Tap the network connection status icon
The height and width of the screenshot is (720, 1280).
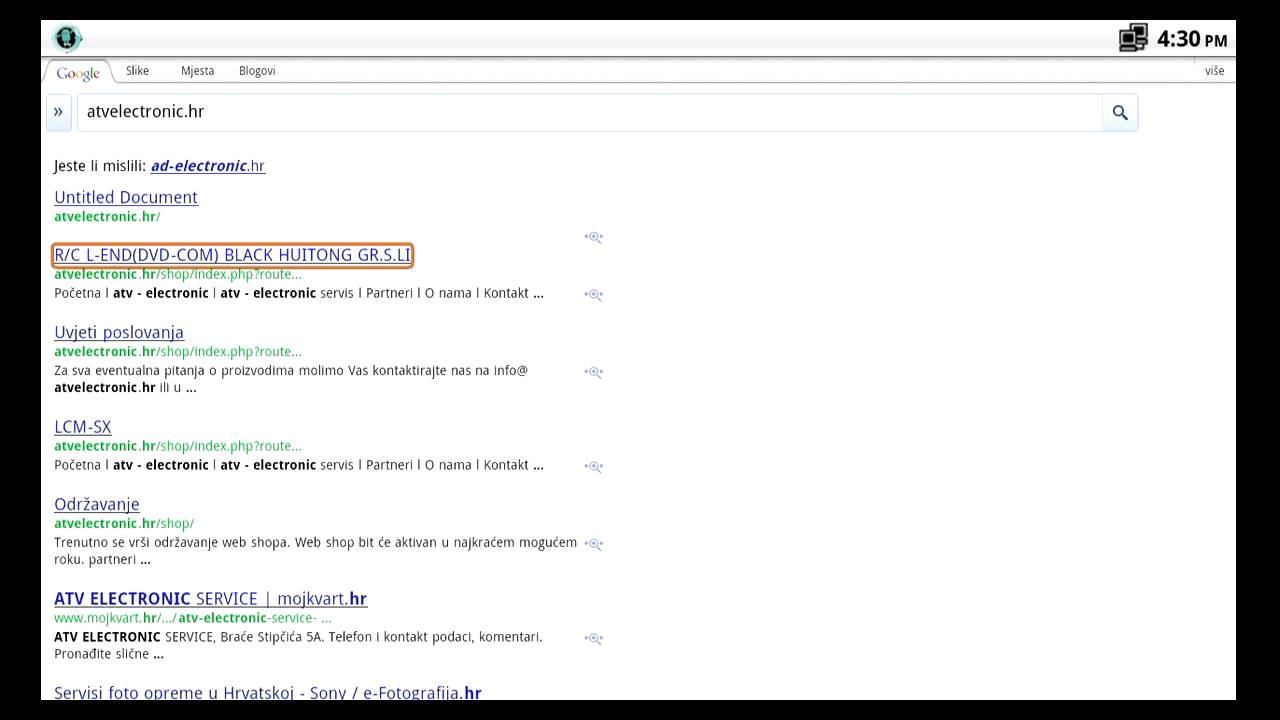pos(1133,38)
